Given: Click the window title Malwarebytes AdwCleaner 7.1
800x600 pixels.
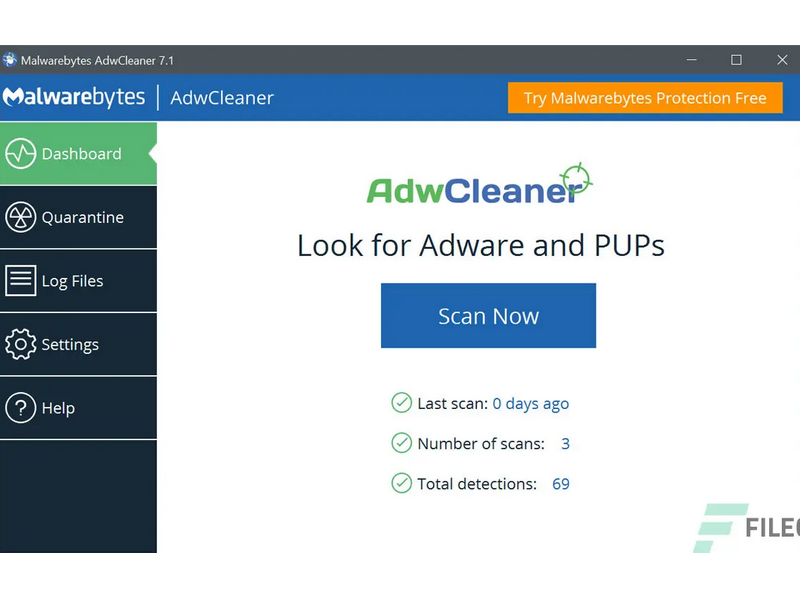Looking at the screenshot, I should tap(97, 61).
